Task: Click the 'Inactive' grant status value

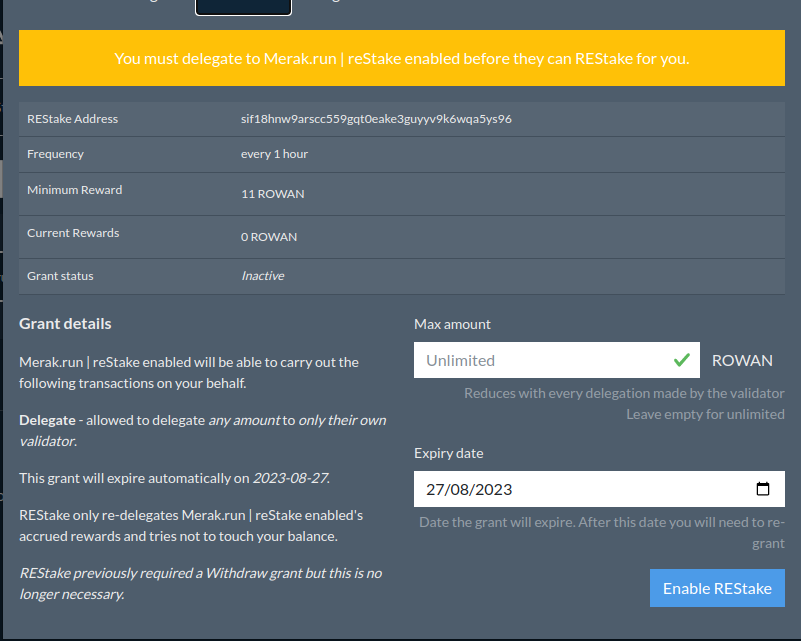Action: [x=263, y=276]
